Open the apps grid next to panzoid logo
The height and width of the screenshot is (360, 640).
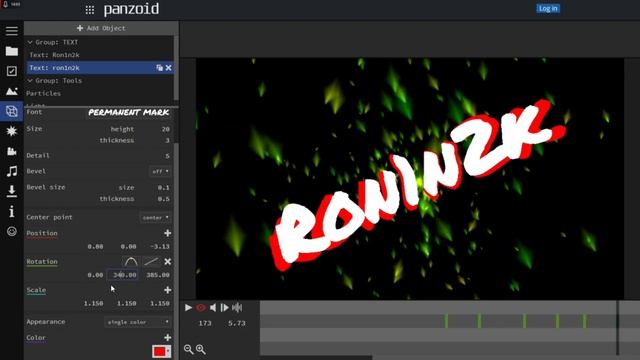[x=90, y=10]
